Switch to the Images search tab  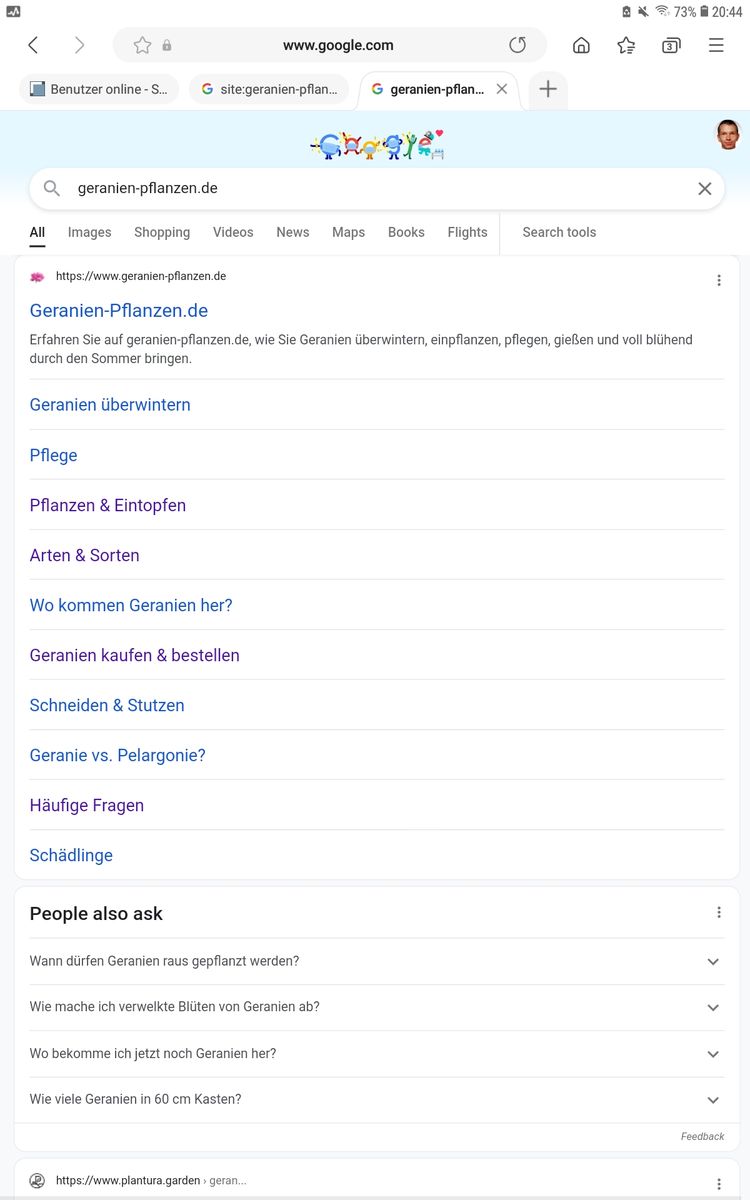click(89, 232)
